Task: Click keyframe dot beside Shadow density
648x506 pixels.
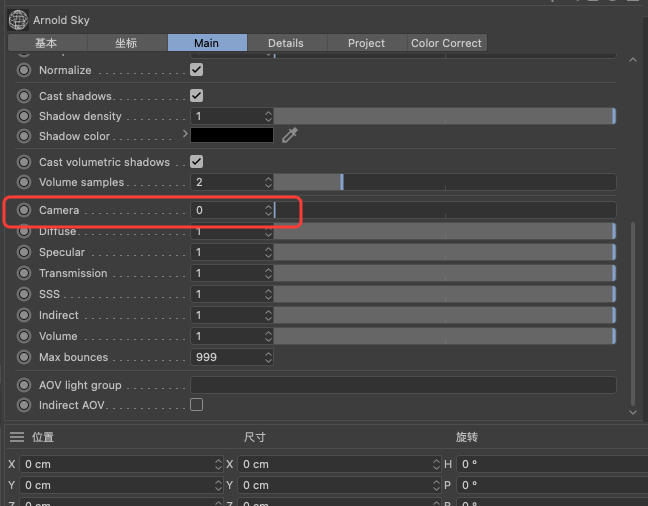Action: point(24,116)
